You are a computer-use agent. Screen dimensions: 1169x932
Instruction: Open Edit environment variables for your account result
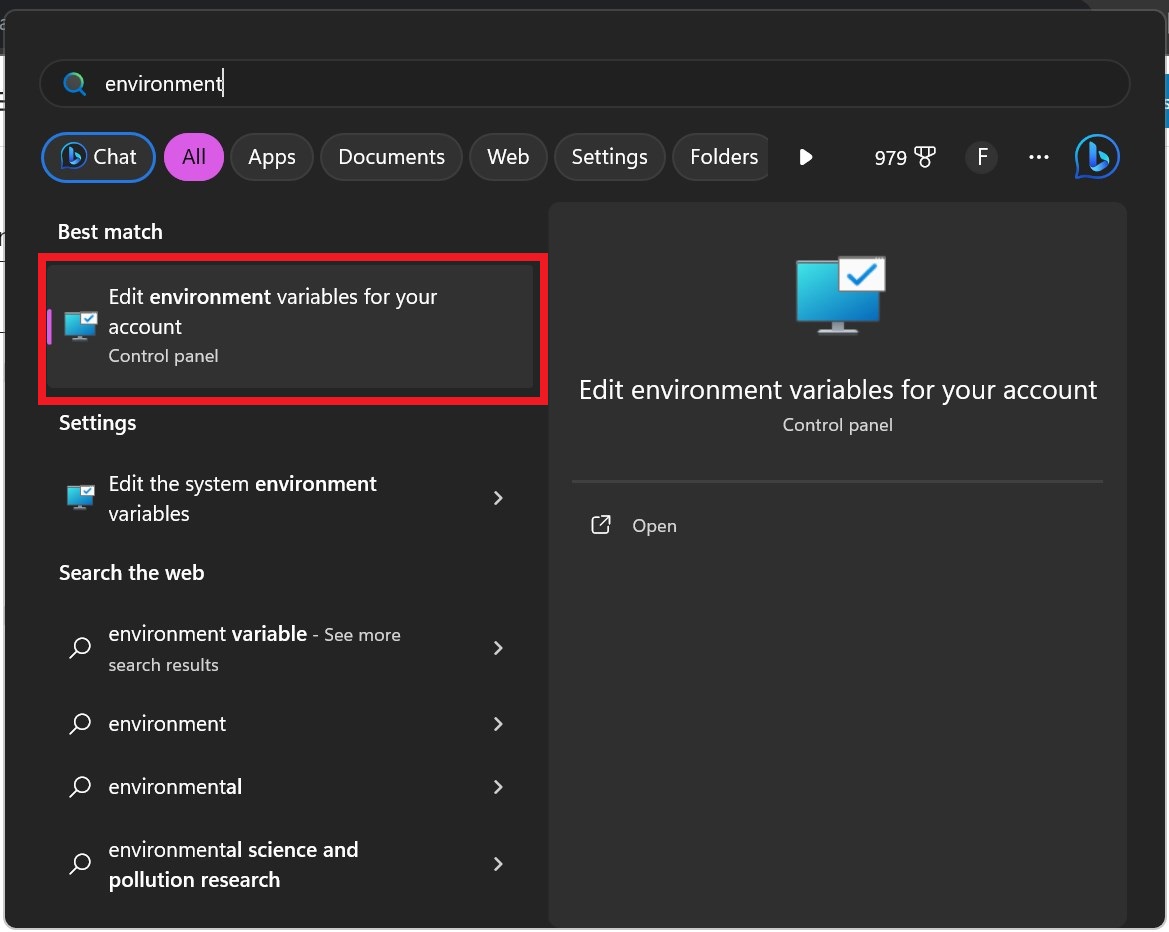point(291,327)
